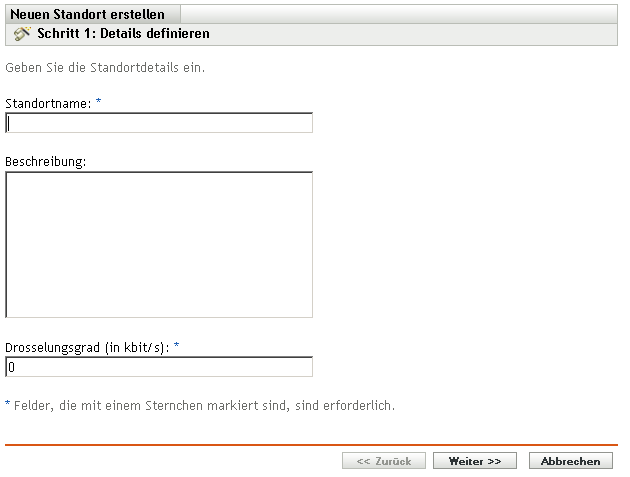Cancel the wizard via Abbrechen
Screen dimensions: 630x477
tap(570, 461)
